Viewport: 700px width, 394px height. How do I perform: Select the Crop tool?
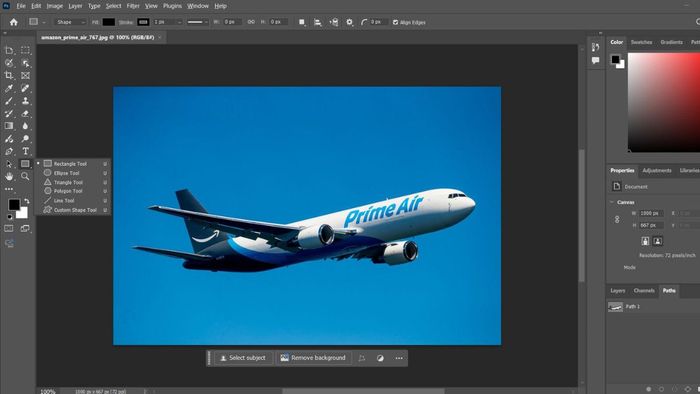click(x=9, y=75)
